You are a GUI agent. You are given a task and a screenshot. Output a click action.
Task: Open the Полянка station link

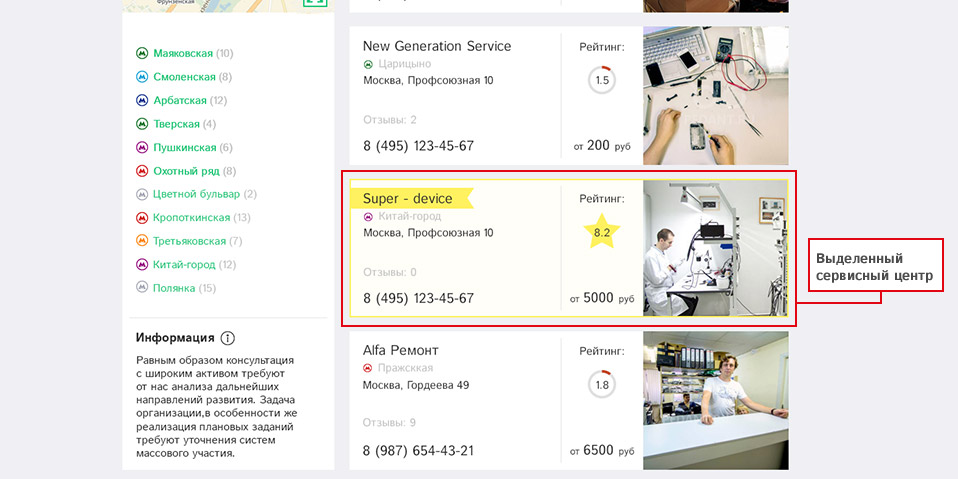click(174, 288)
